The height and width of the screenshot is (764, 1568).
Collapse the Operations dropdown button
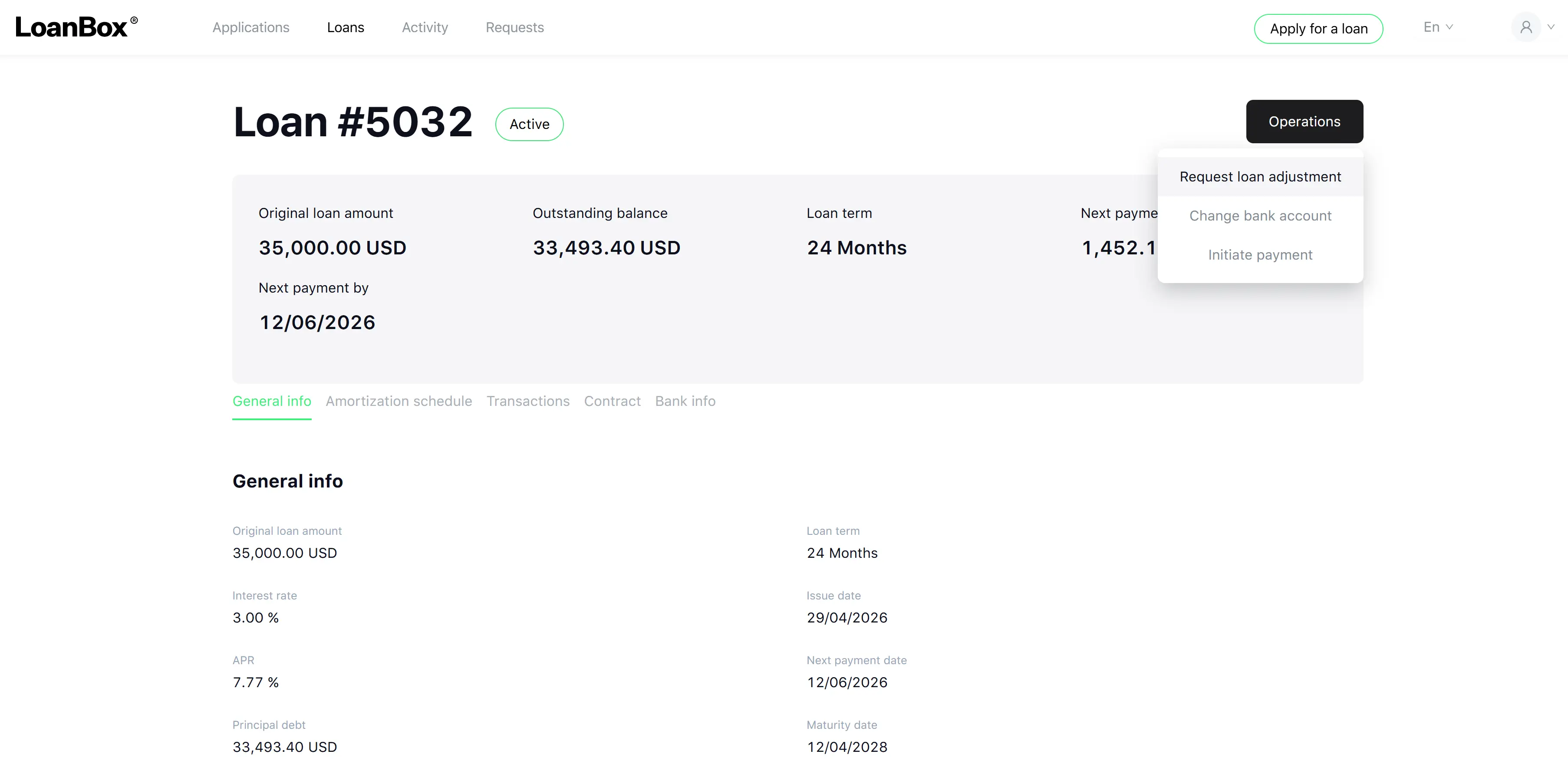coord(1304,122)
